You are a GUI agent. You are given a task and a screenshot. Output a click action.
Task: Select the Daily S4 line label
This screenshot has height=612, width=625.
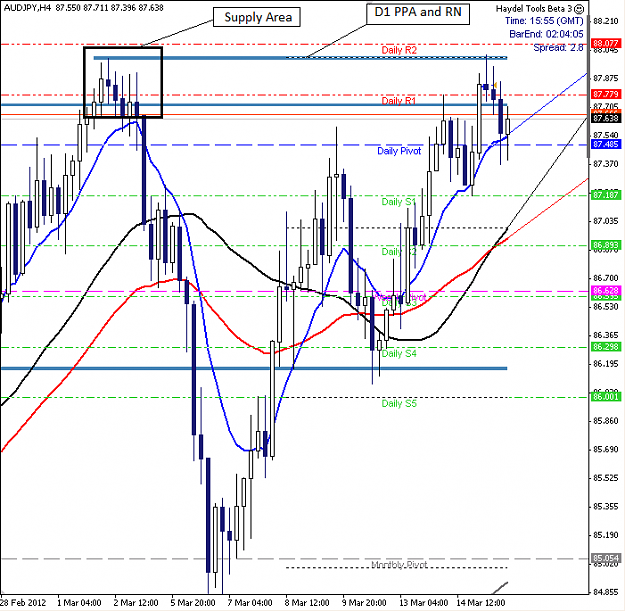(x=399, y=354)
